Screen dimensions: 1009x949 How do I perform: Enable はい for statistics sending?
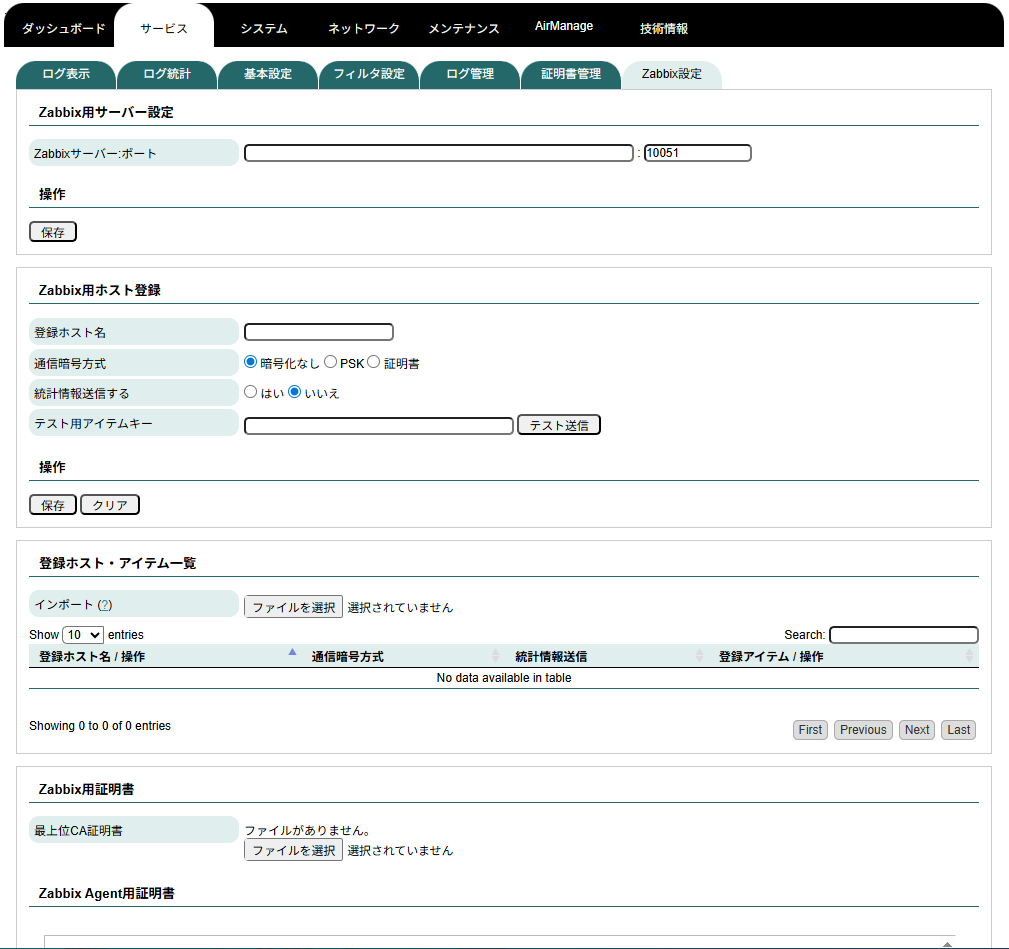click(250, 392)
